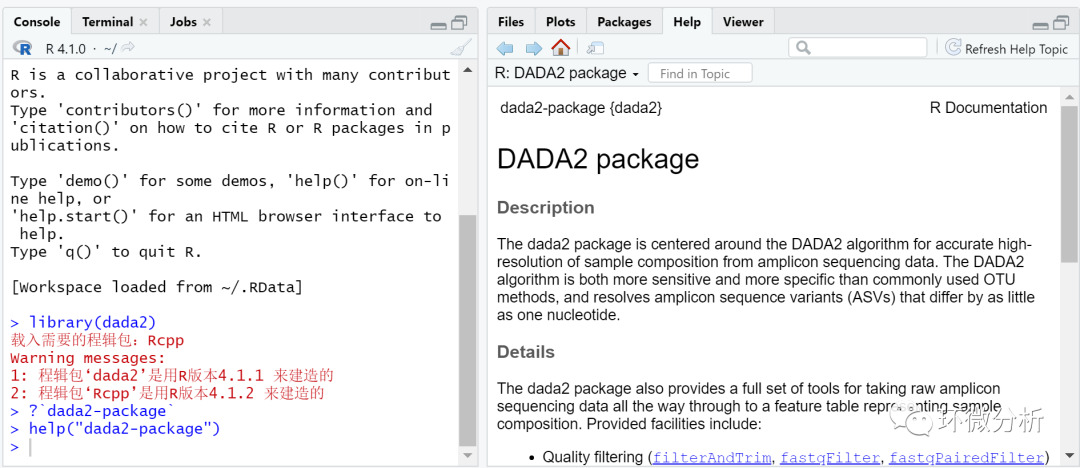
Task: Open the Plots tab
Action: [x=561, y=21]
